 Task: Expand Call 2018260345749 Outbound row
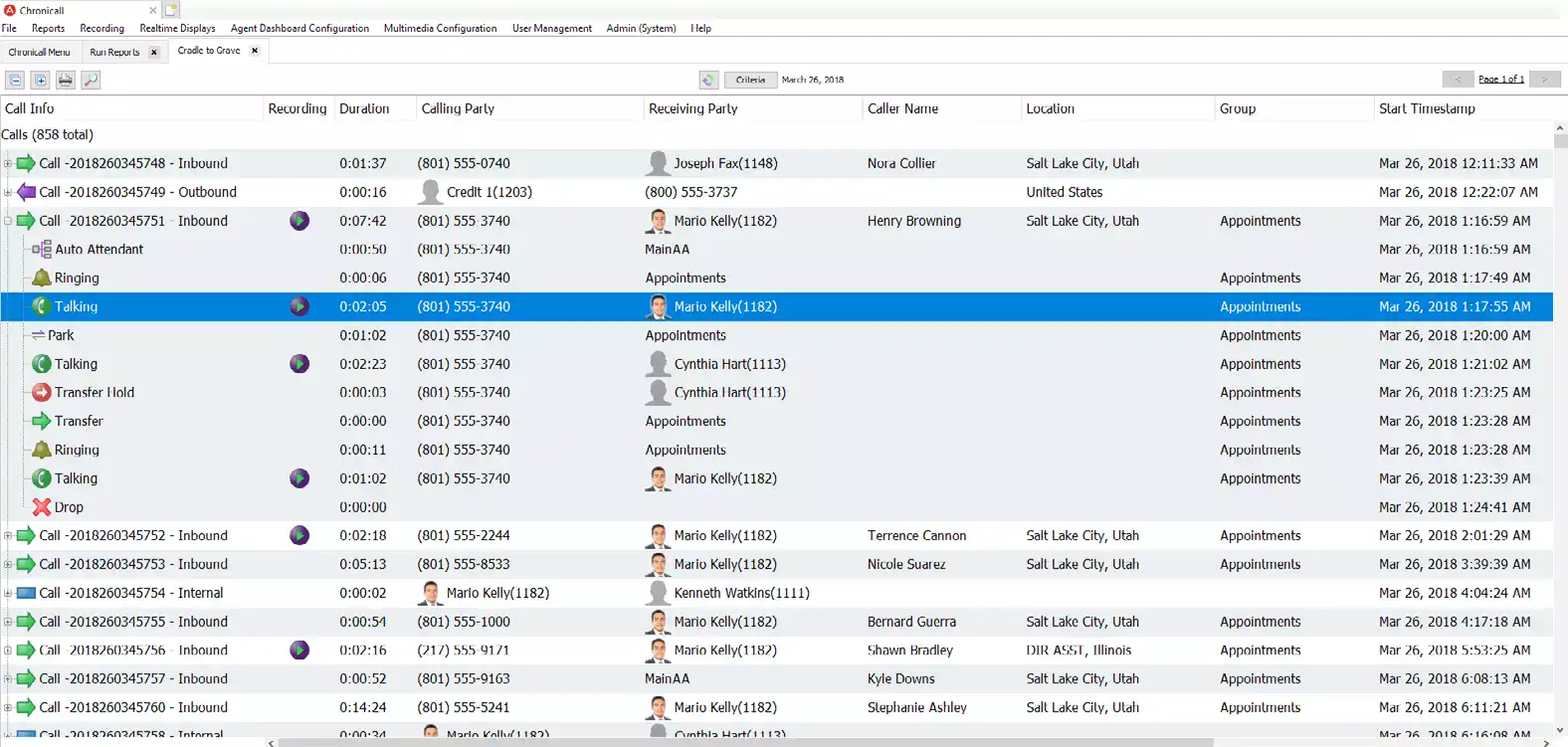8,192
